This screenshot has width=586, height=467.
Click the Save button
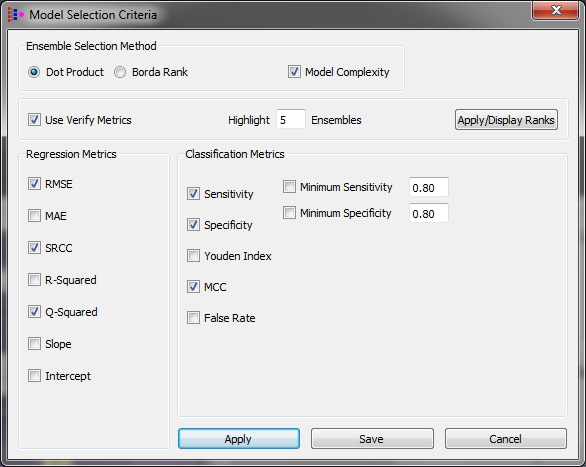point(372,439)
